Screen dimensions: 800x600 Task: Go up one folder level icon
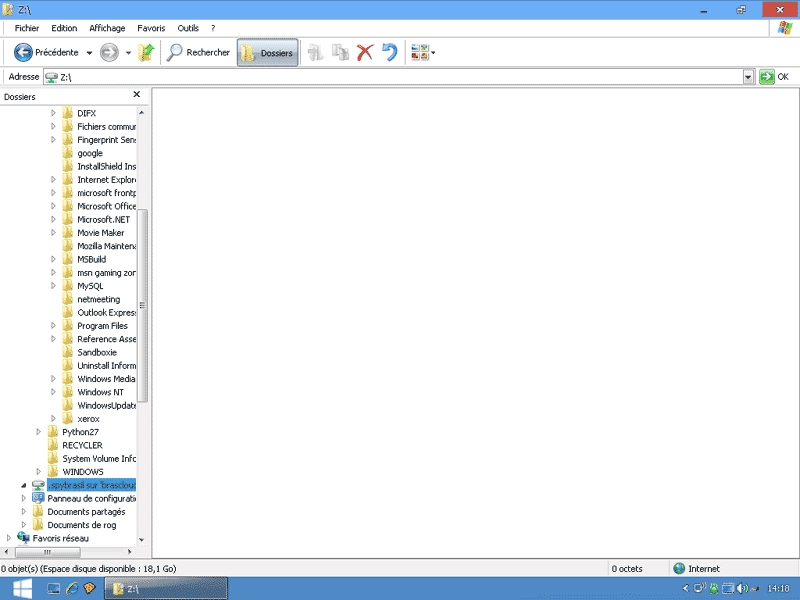146,52
